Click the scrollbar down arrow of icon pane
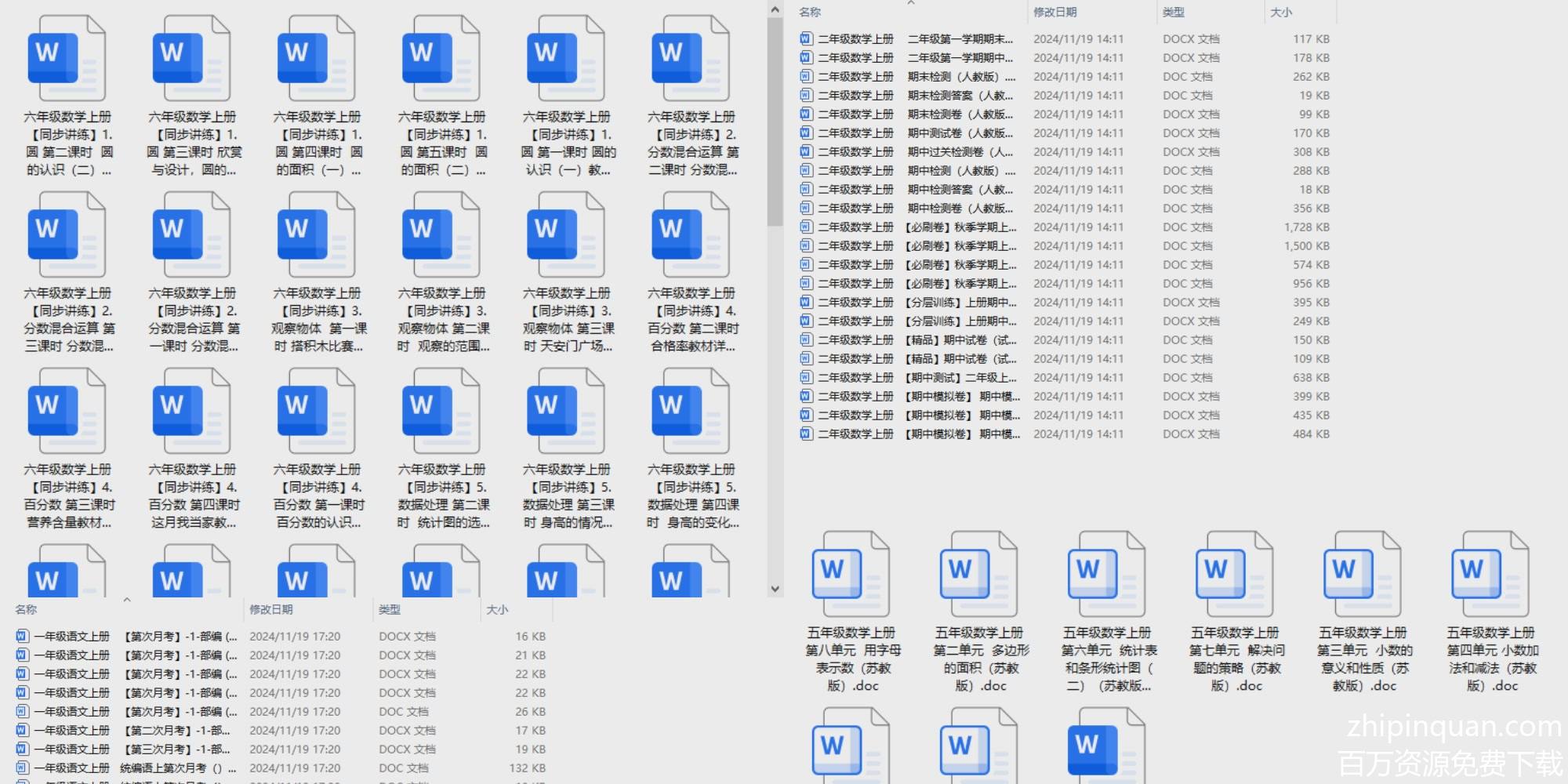1568x784 pixels. [775, 589]
